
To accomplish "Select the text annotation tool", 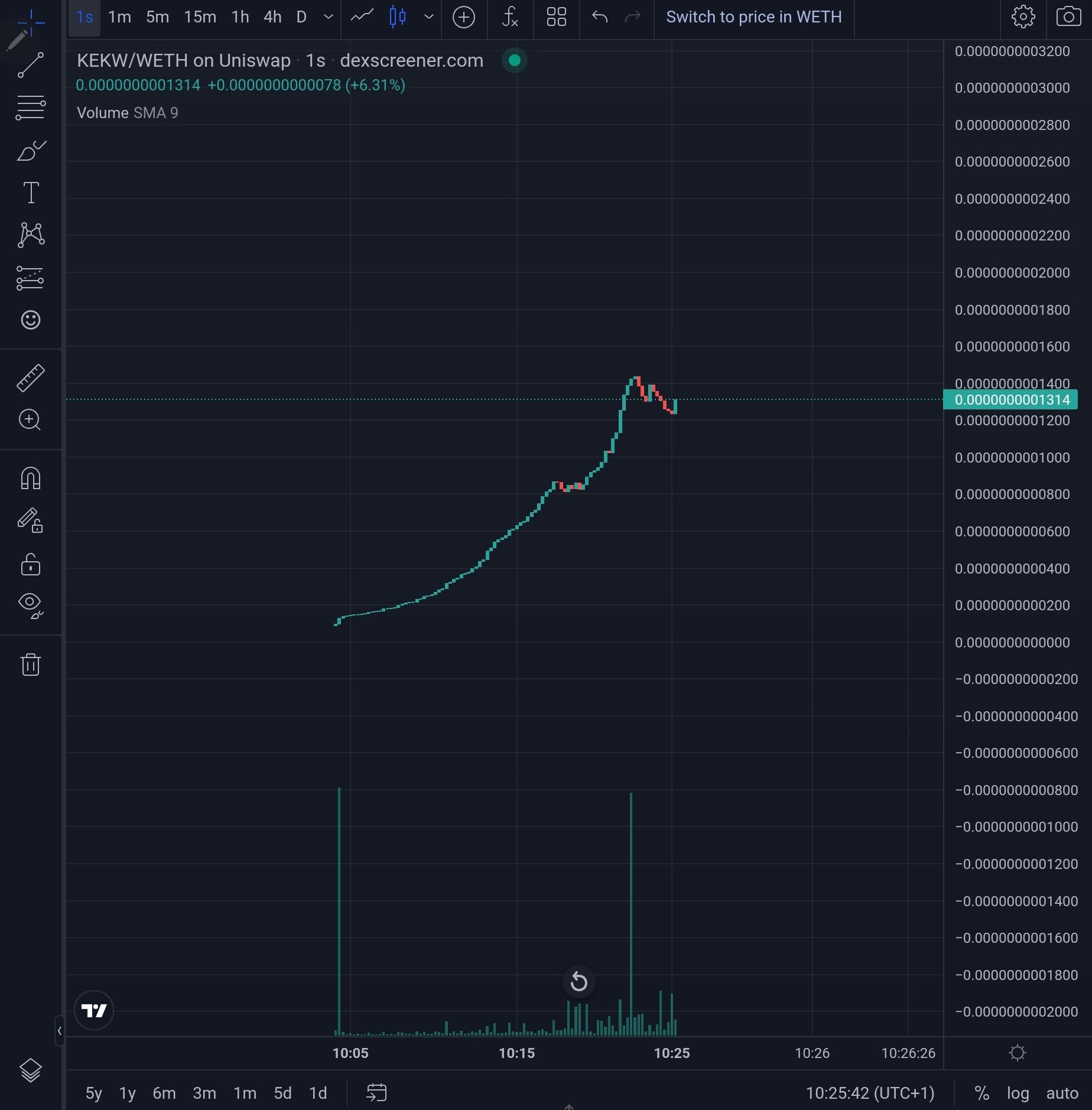I will point(31,193).
